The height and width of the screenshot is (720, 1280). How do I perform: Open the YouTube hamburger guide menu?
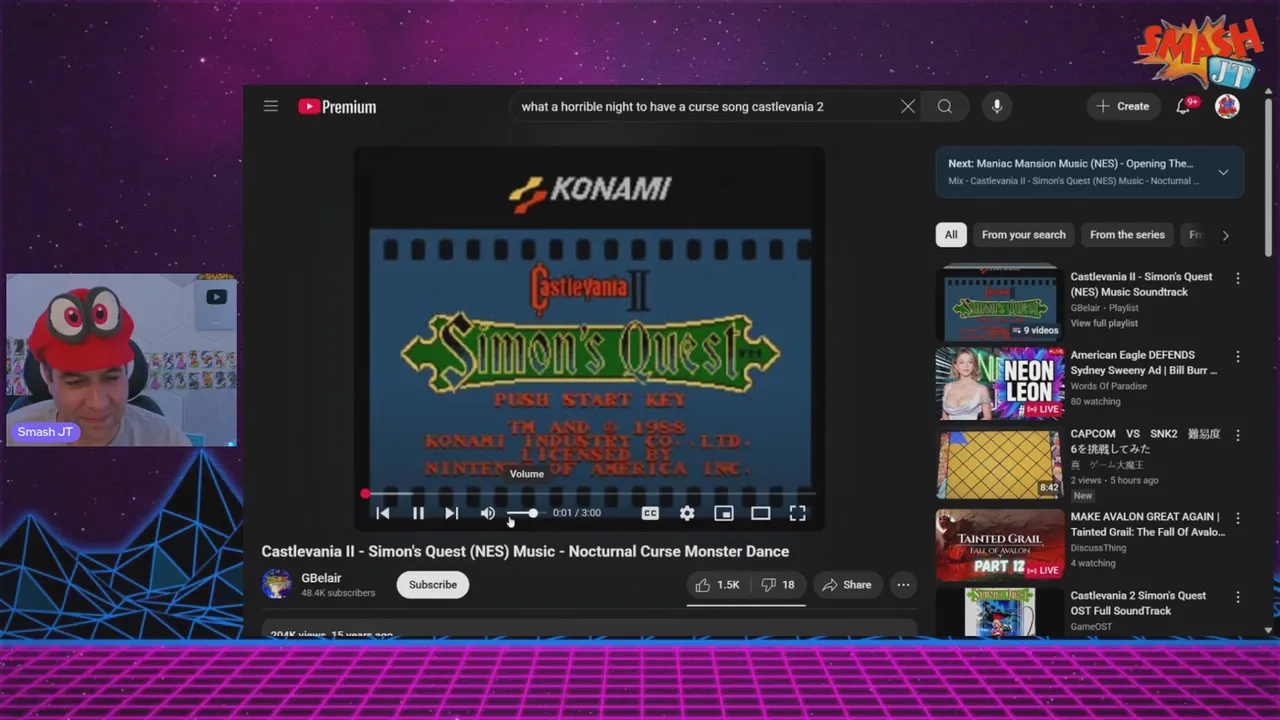click(270, 106)
